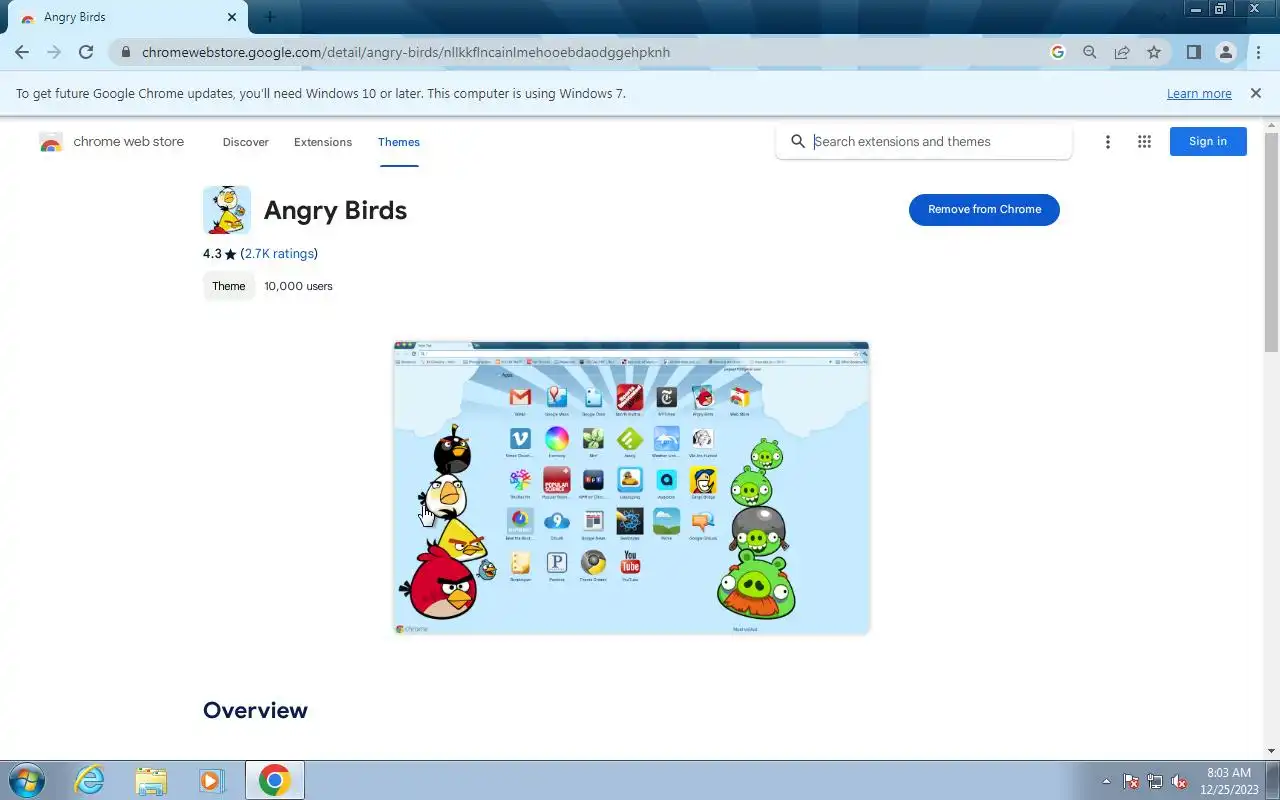Click the Overview heading

click(255, 710)
